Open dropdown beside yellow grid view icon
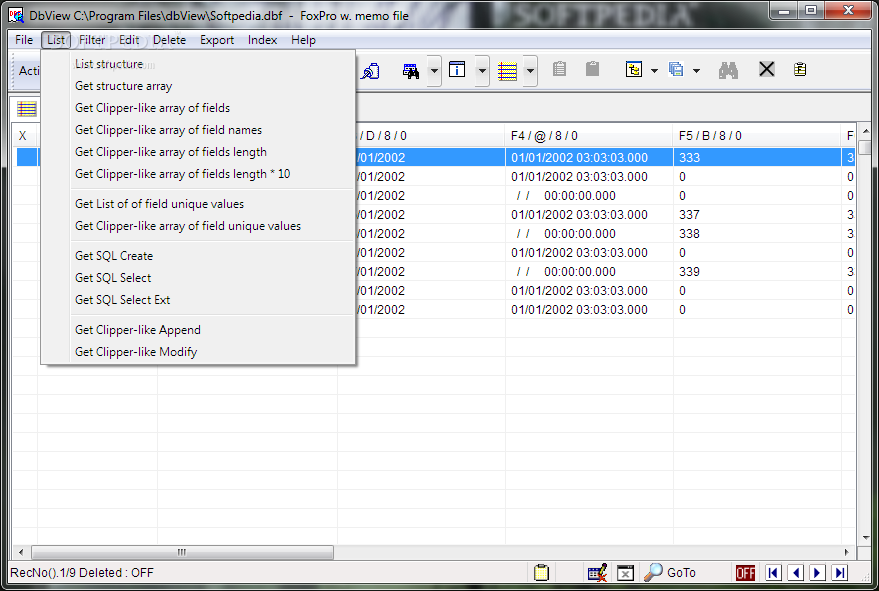Screen dimensions: 879x591 tap(530, 71)
